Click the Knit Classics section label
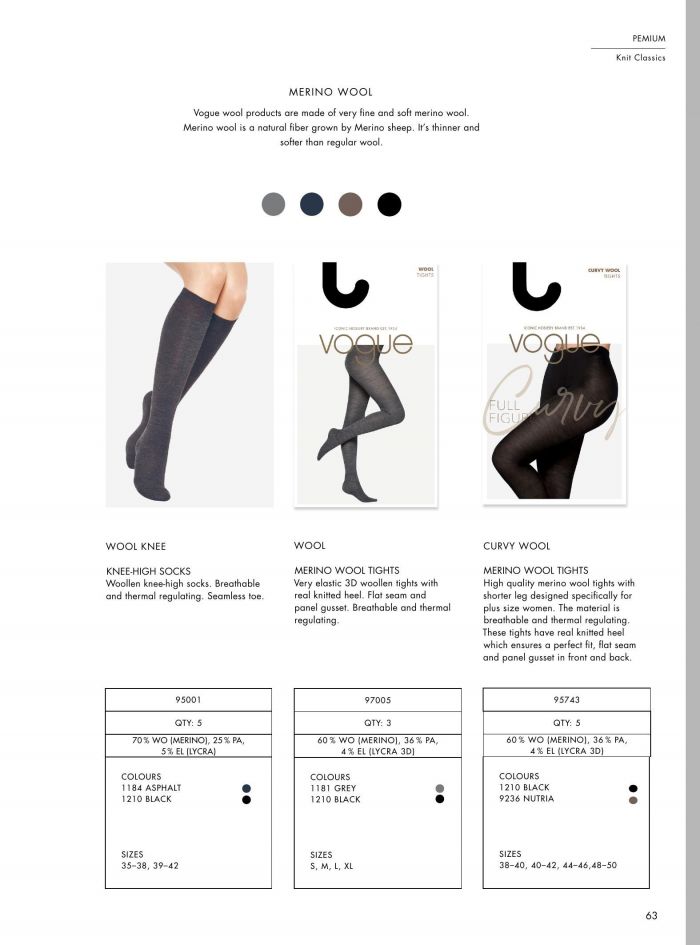Screen dimensions: 700x945 point(640,58)
